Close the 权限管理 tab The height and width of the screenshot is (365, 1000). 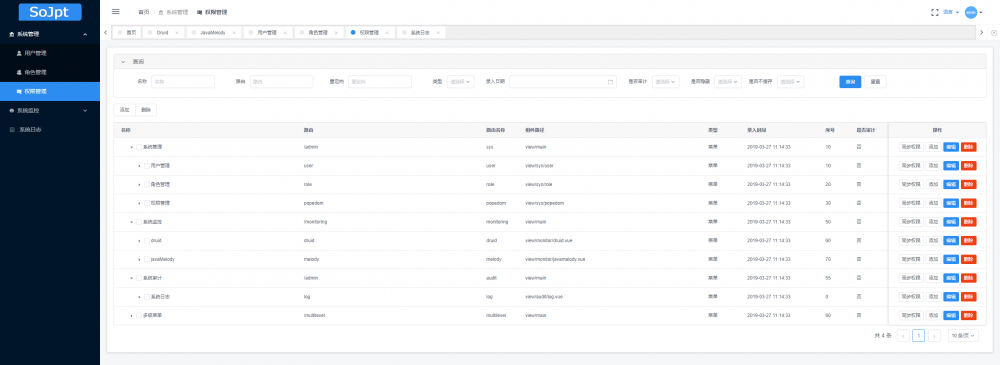pos(386,32)
